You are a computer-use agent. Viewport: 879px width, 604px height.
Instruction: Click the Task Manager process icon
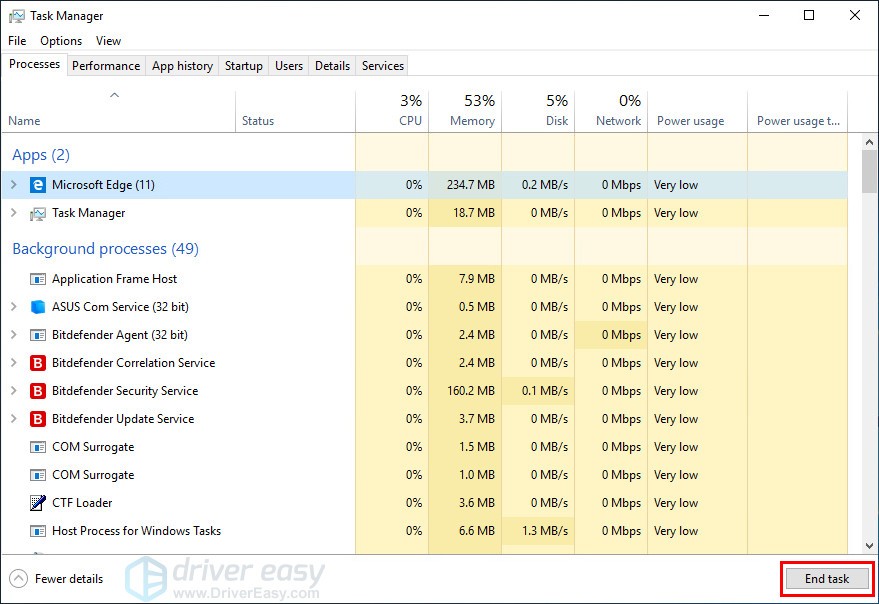pyautogui.click(x=38, y=213)
